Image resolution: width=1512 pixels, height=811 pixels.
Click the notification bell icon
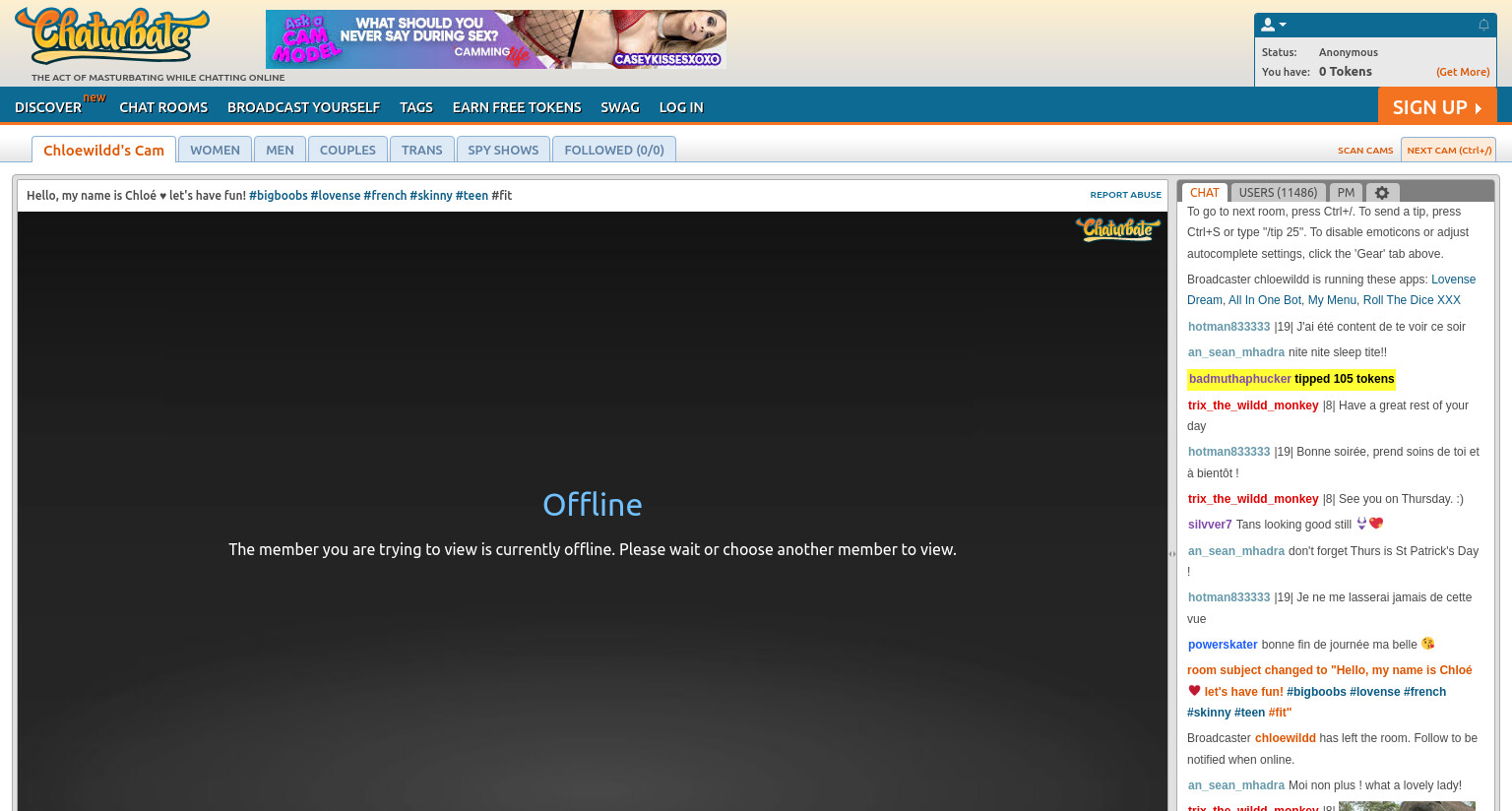coord(1483,25)
